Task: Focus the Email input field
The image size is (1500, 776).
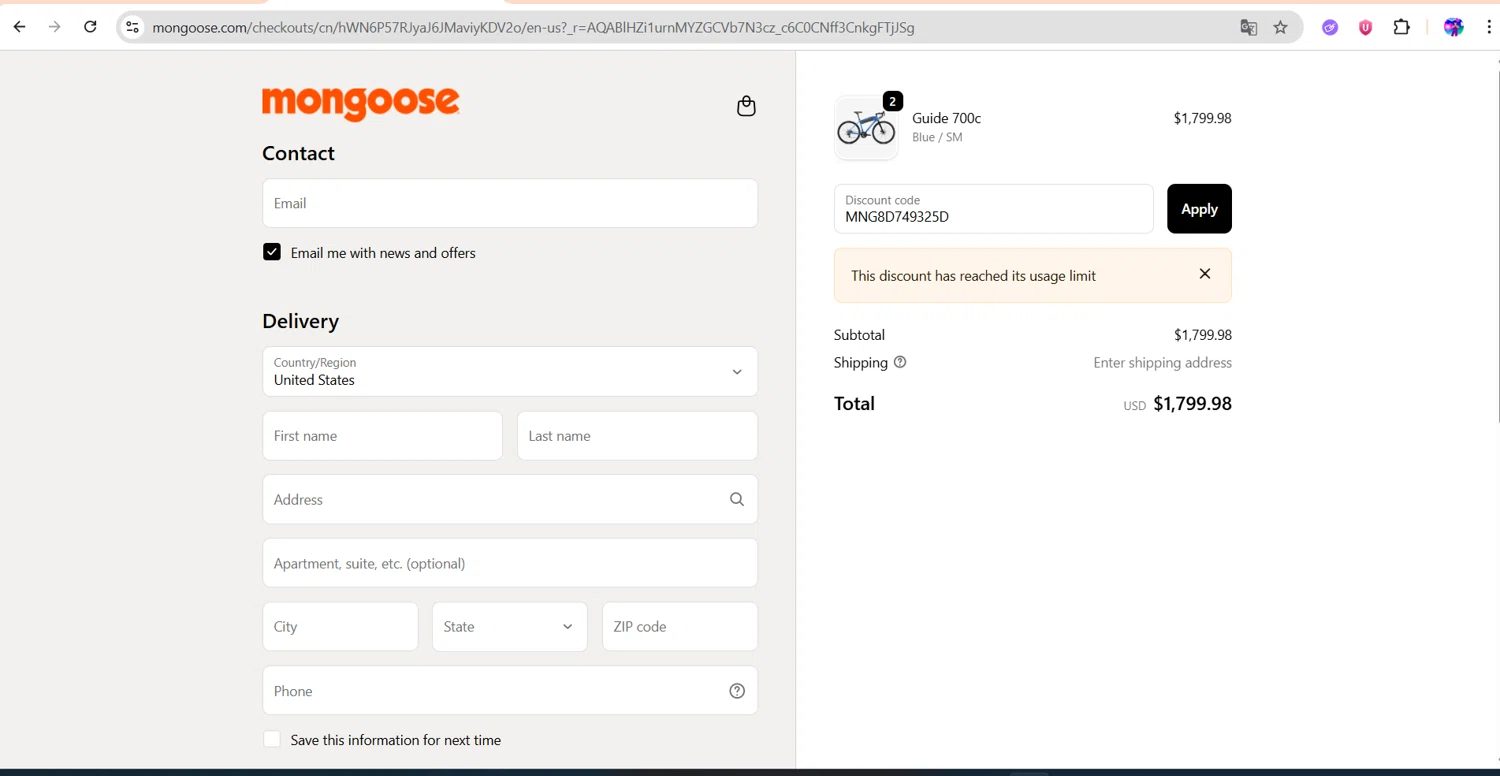Action: point(510,203)
